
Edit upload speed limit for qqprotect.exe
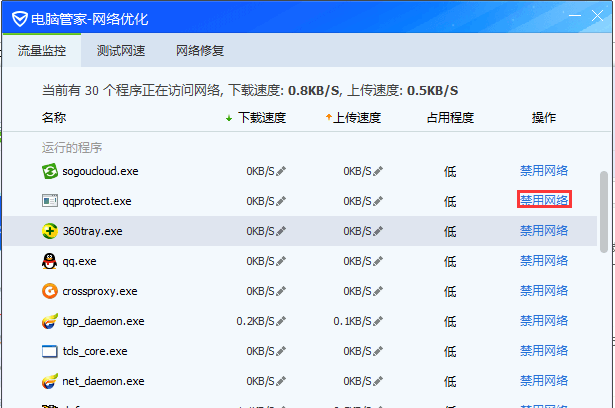[378, 201]
